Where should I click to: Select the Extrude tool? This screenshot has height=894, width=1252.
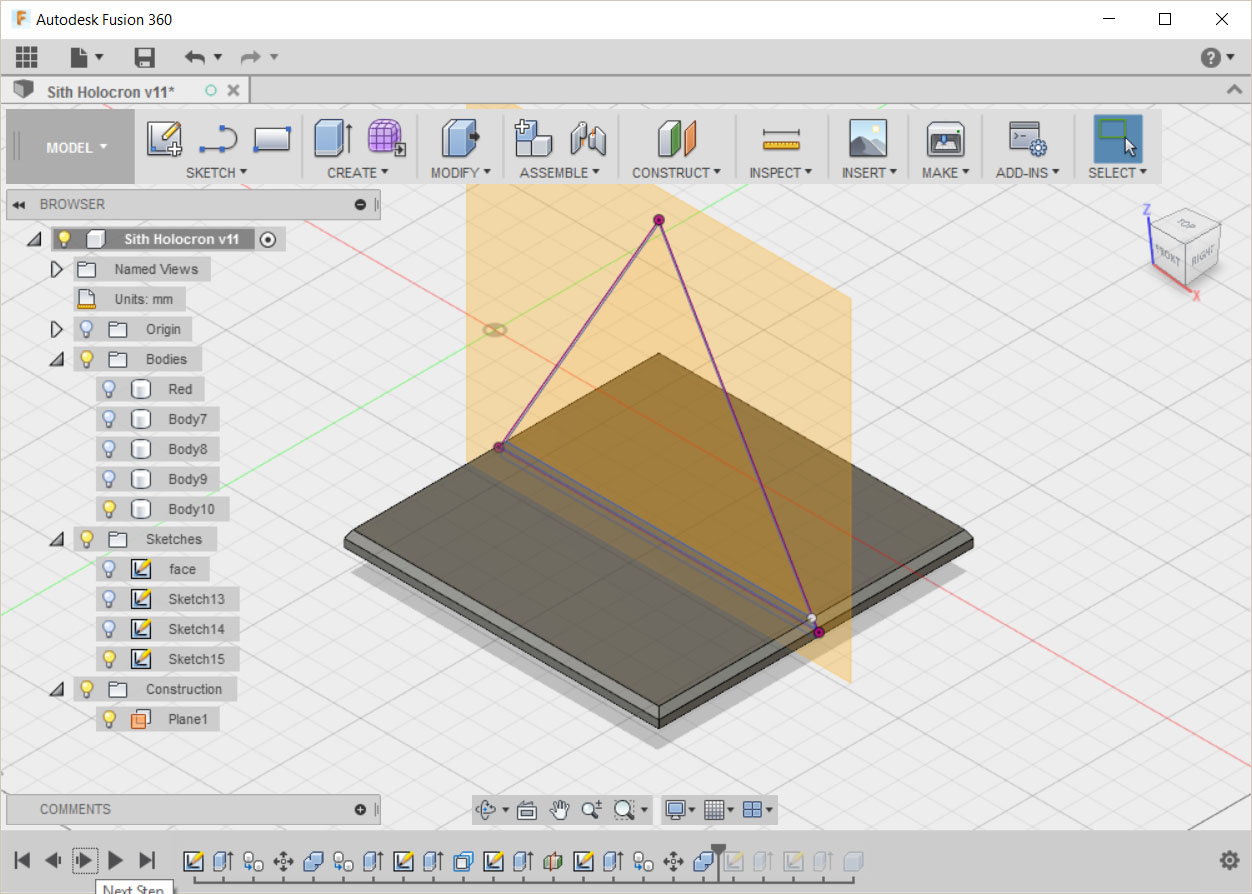333,138
